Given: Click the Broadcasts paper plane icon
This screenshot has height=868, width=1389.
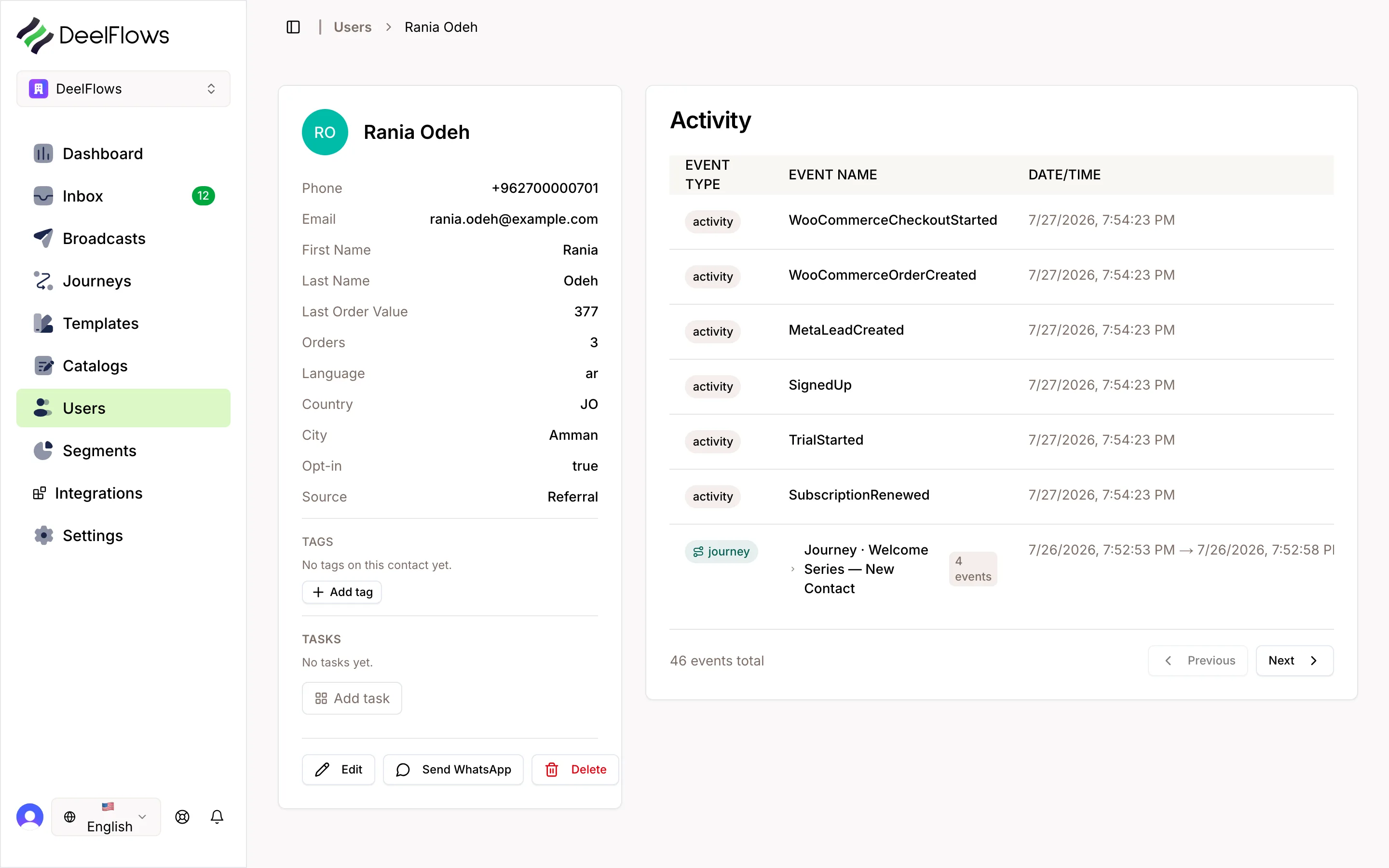Looking at the screenshot, I should pyautogui.click(x=43, y=238).
